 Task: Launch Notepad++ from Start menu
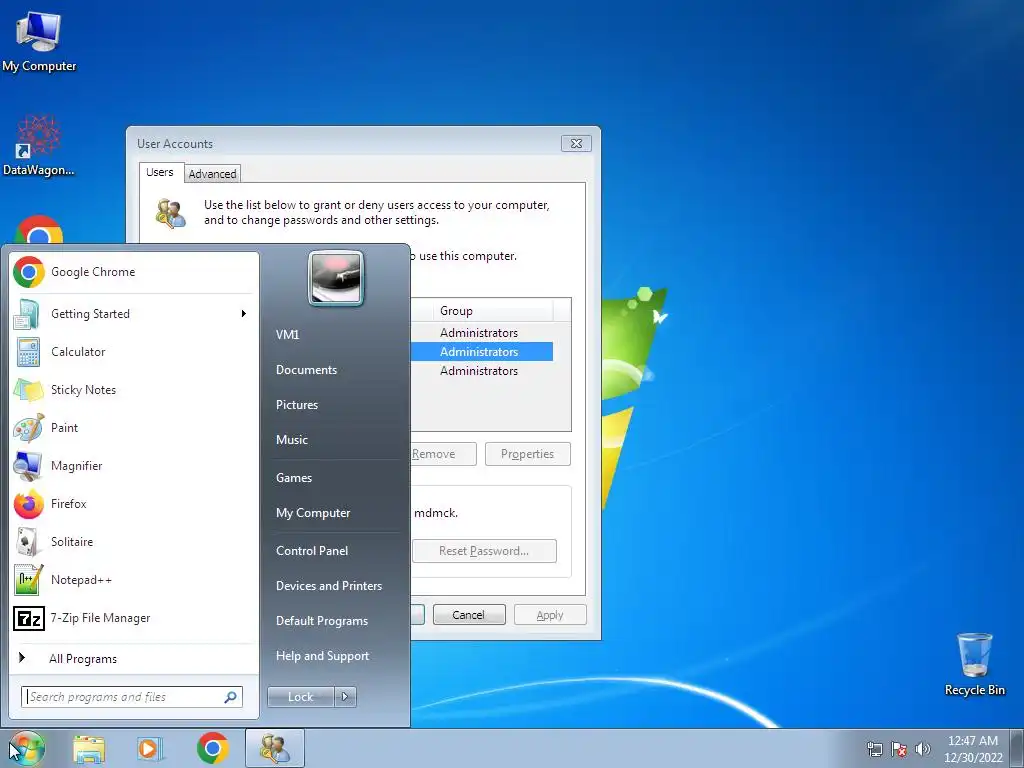[135, 579]
